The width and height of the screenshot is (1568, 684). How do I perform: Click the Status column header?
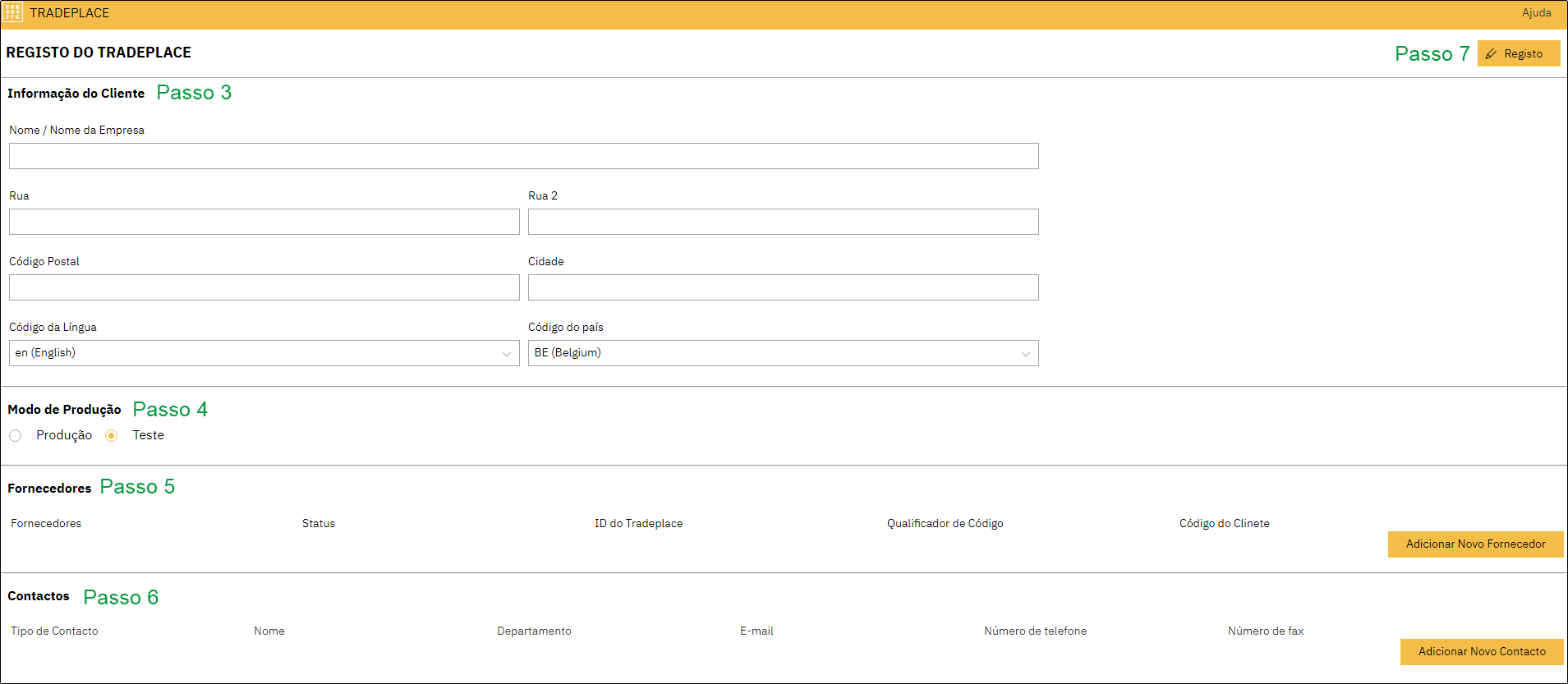coord(319,523)
